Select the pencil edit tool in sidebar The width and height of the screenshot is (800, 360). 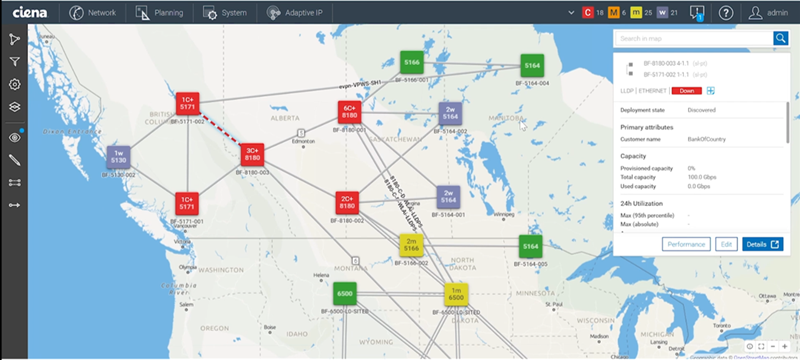(x=14, y=160)
